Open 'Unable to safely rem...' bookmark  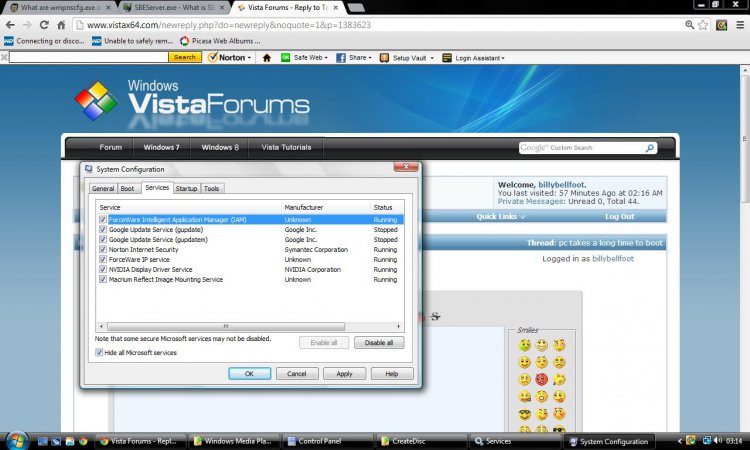pyautogui.click(x=132, y=41)
